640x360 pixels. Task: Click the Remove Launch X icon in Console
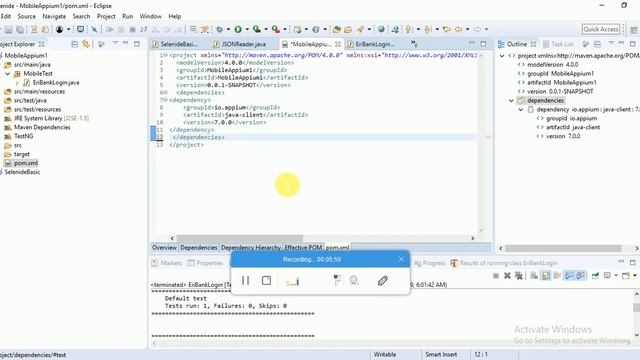(507, 276)
